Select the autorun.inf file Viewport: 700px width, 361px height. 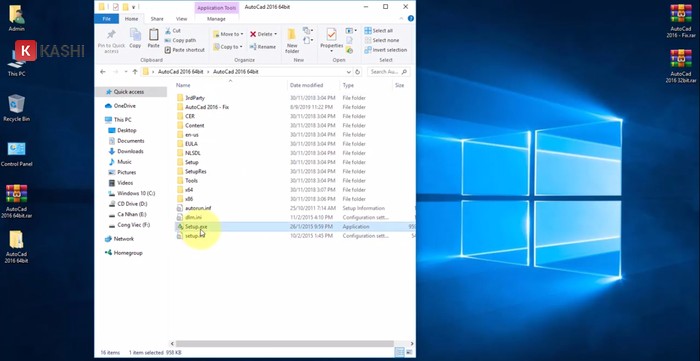(198, 208)
